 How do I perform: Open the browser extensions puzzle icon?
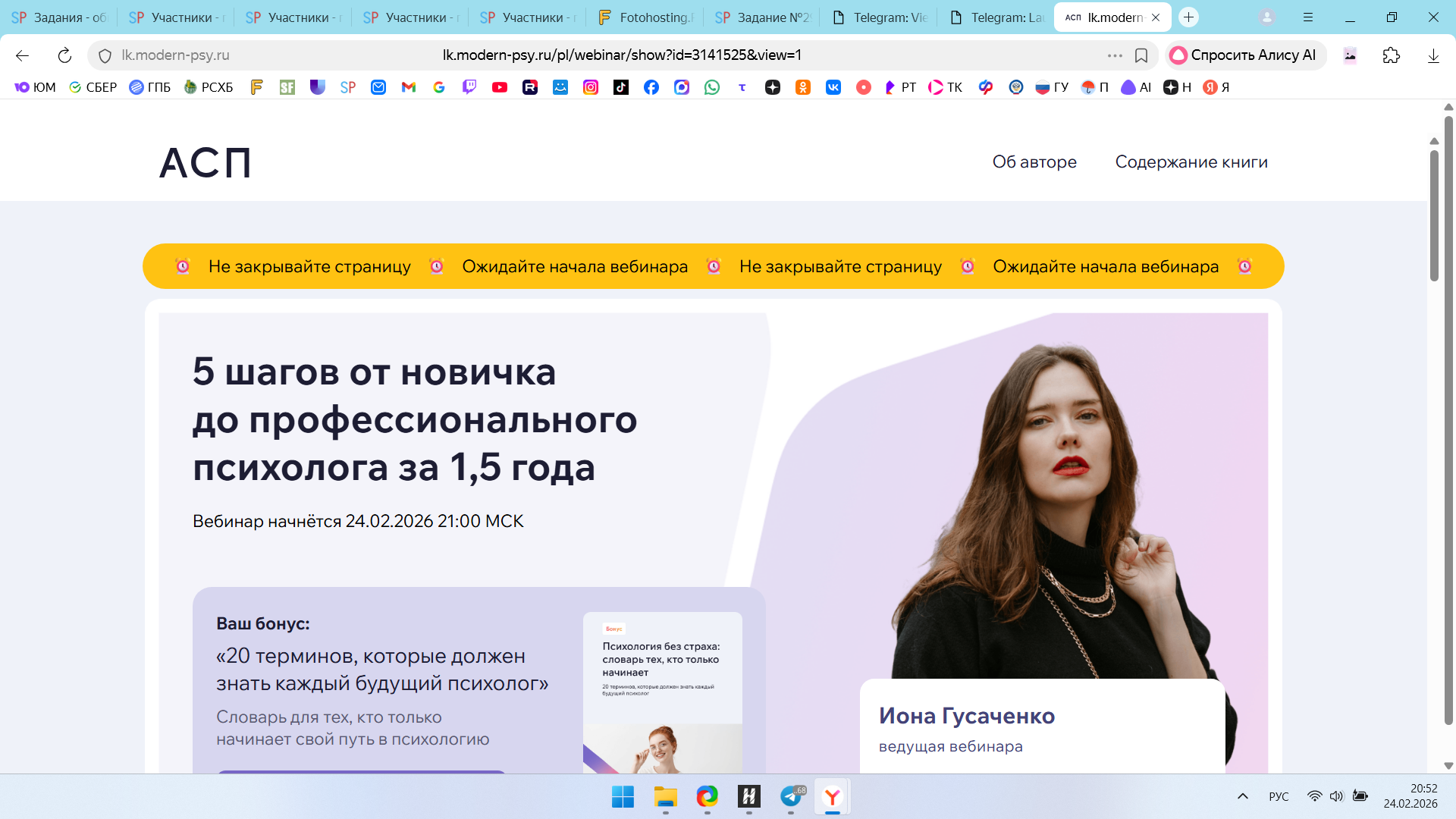tap(1391, 55)
